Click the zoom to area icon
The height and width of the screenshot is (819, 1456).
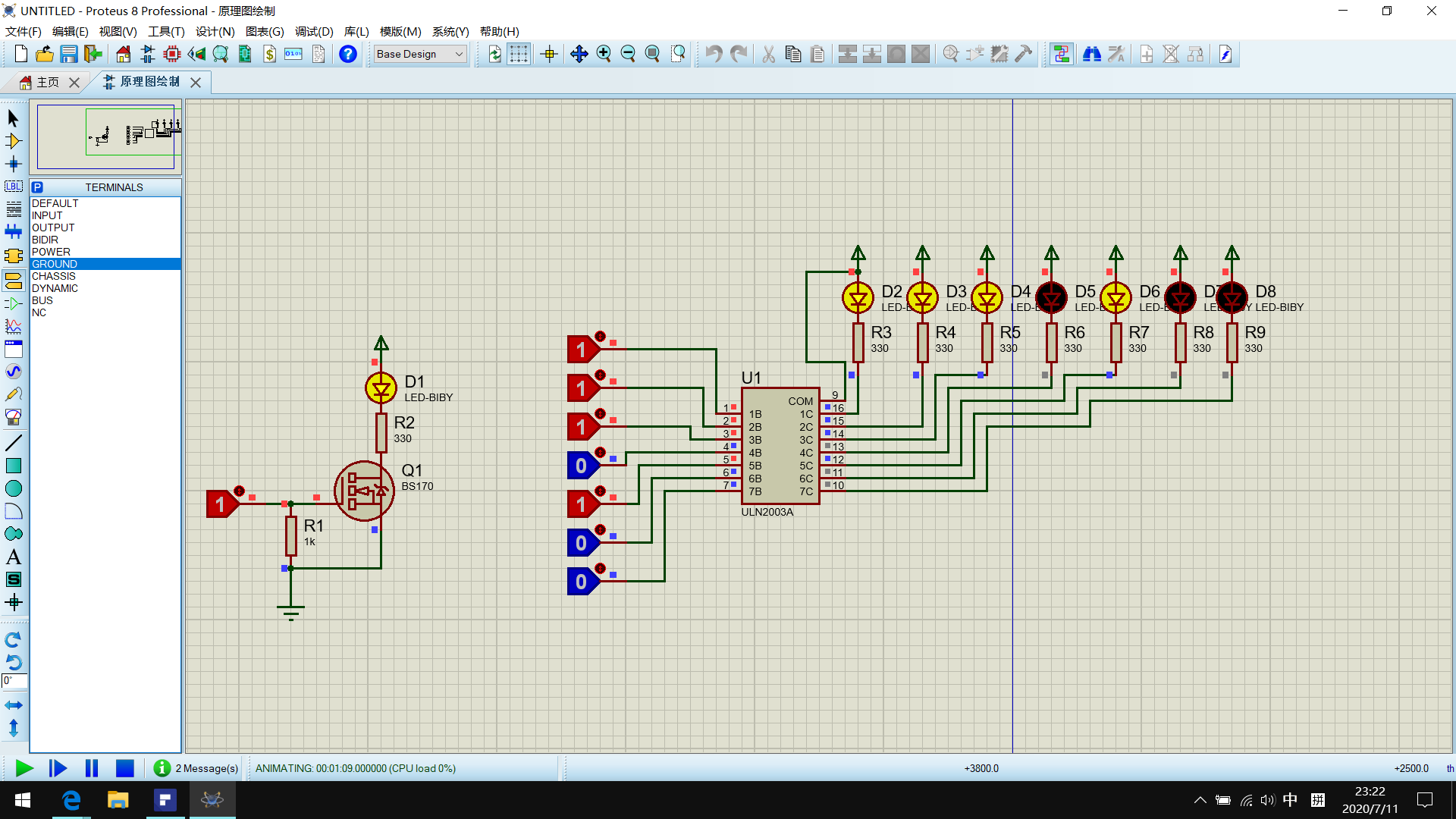[678, 54]
